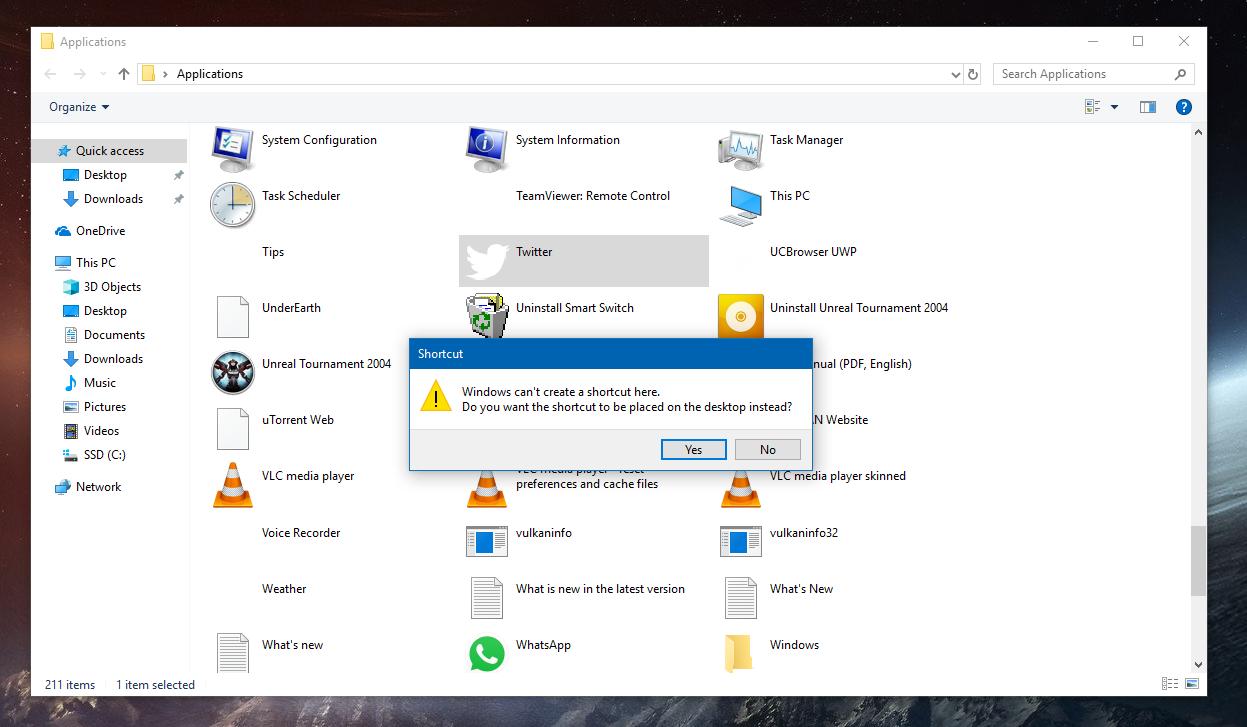1247x727 pixels.
Task: Click No in the Shortcut dialog
Action: (x=767, y=449)
